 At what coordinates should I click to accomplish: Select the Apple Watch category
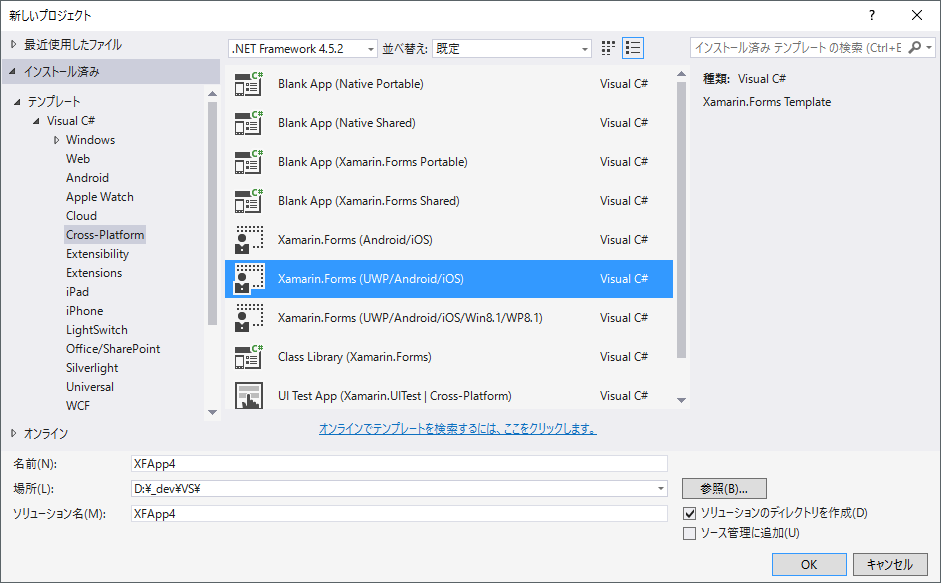(x=100, y=197)
